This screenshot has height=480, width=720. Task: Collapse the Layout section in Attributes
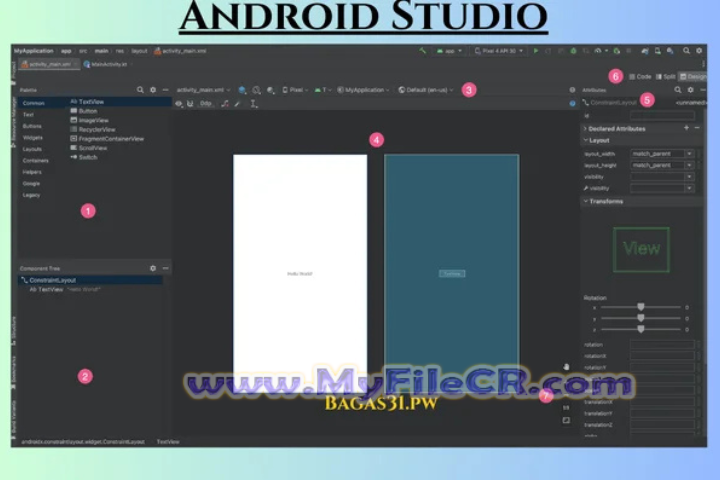pos(585,140)
